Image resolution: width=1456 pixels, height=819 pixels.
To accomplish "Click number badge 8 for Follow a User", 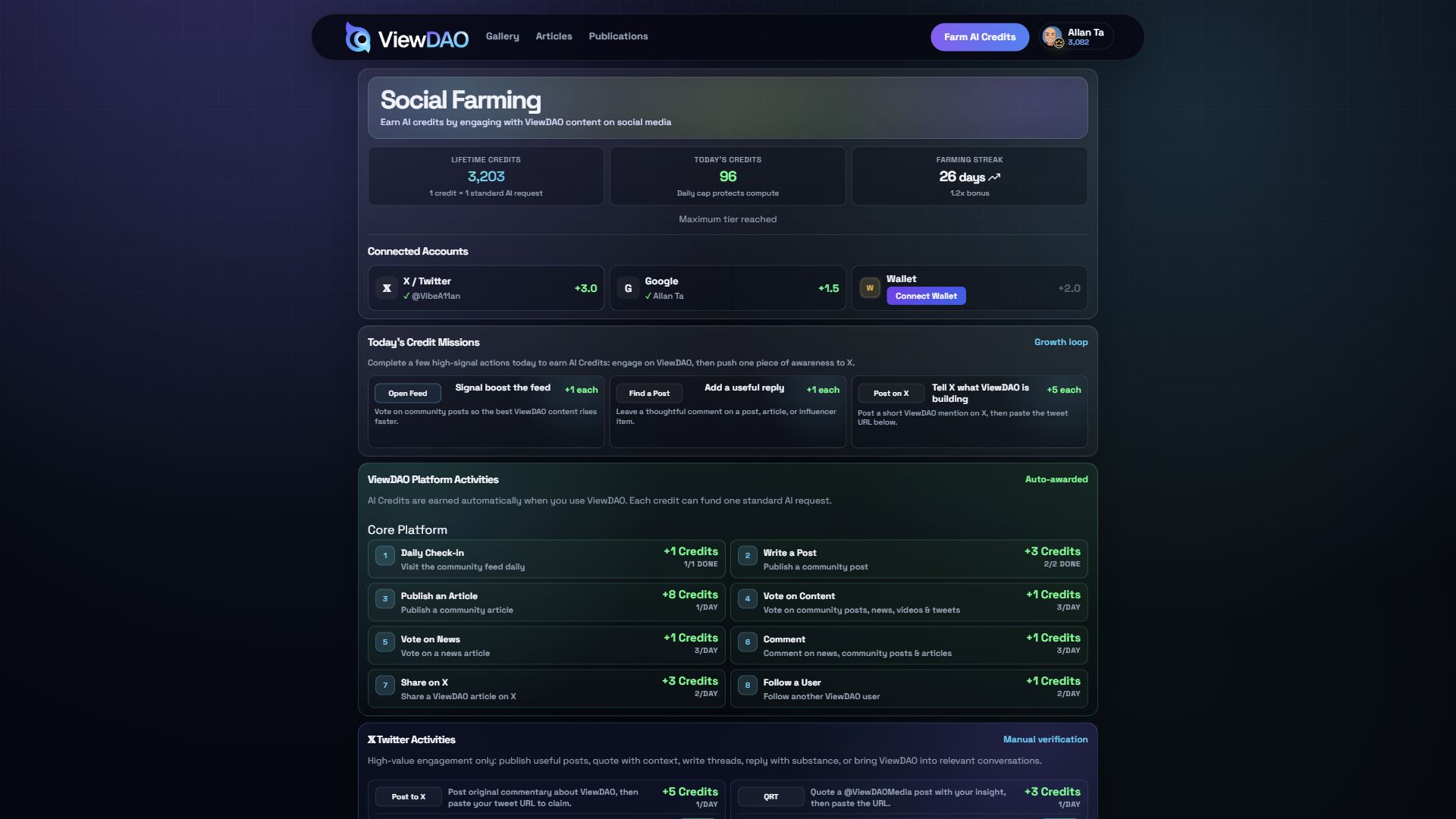I will coord(748,686).
